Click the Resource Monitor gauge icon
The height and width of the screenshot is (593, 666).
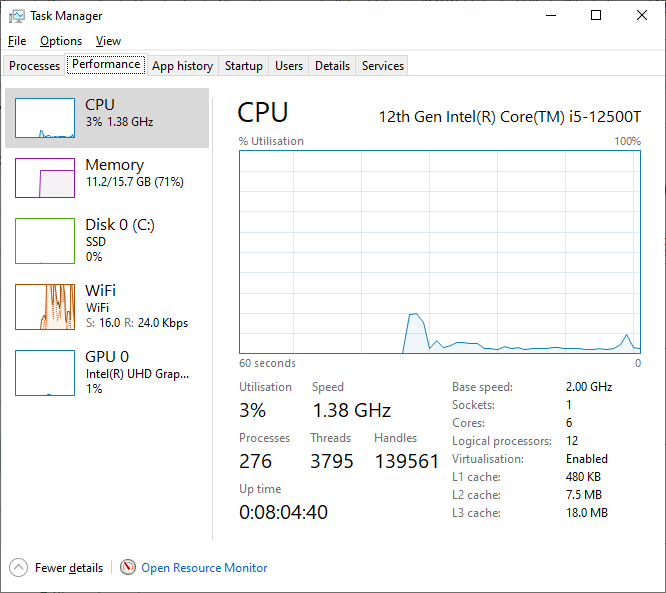tap(128, 568)
